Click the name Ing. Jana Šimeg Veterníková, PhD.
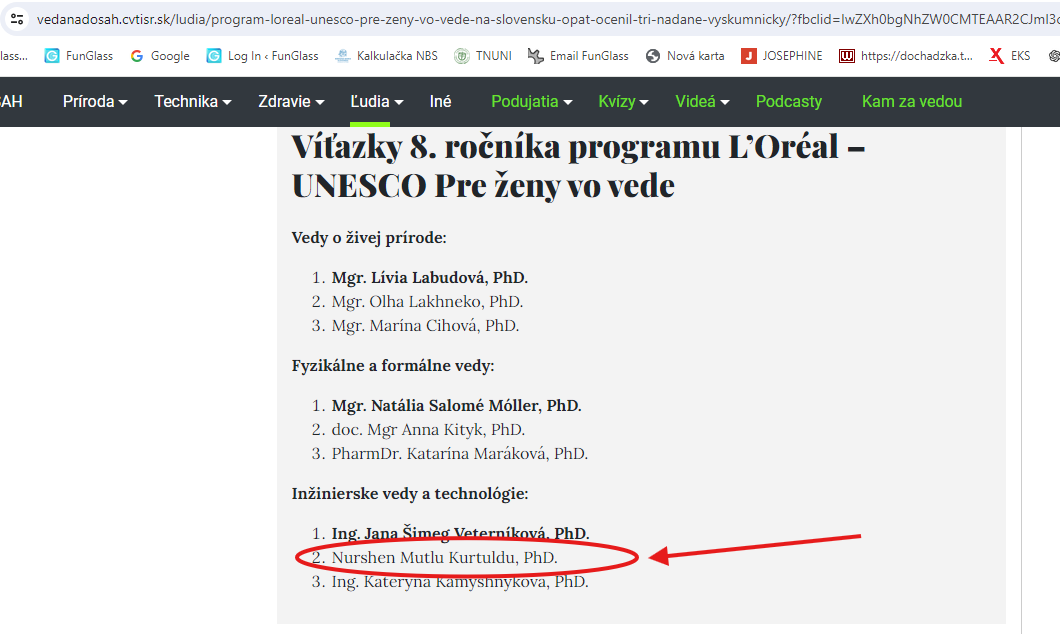 (460, 533)
